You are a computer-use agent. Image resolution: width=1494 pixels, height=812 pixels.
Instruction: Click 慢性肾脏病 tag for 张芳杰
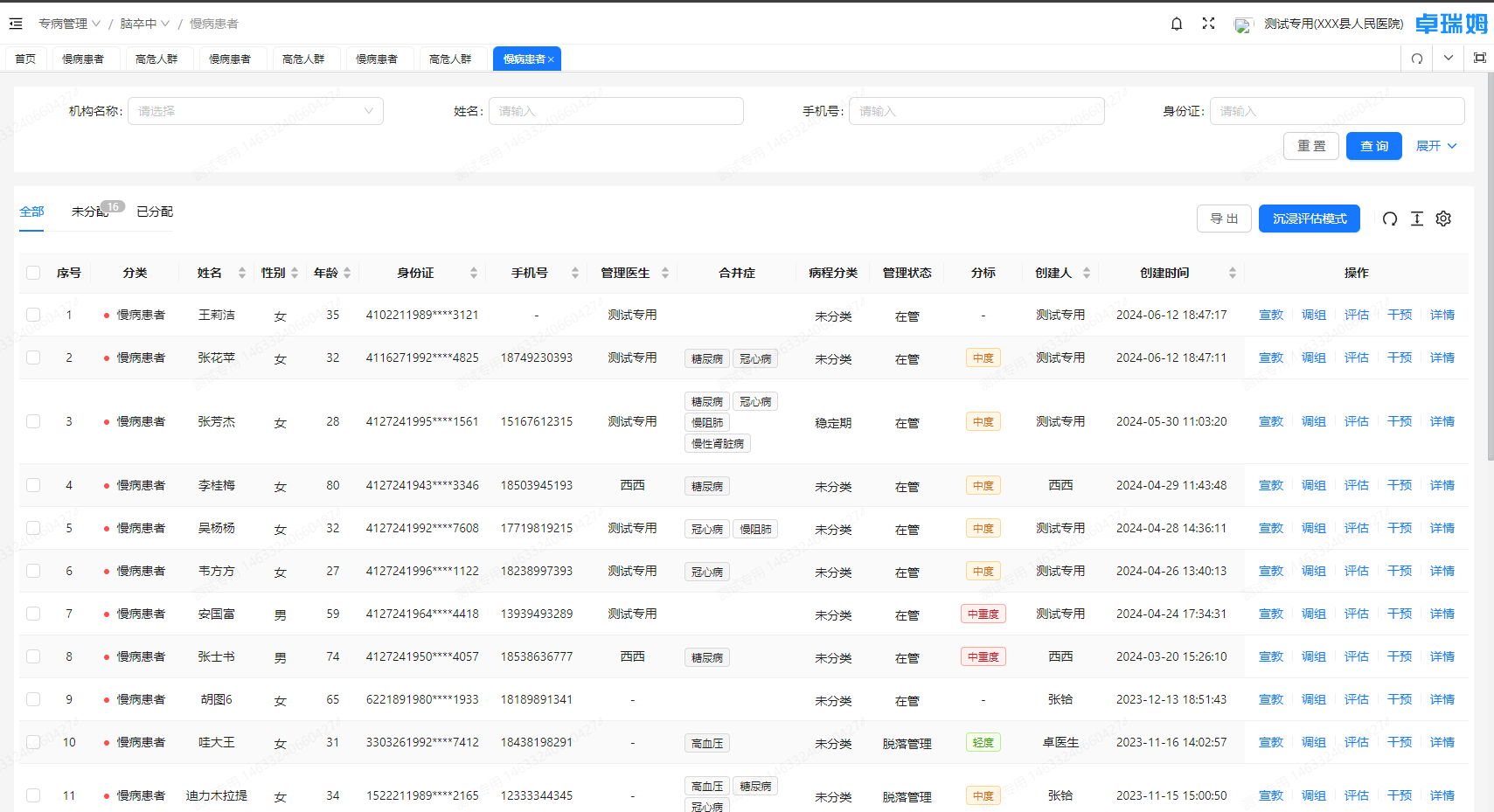718,443
